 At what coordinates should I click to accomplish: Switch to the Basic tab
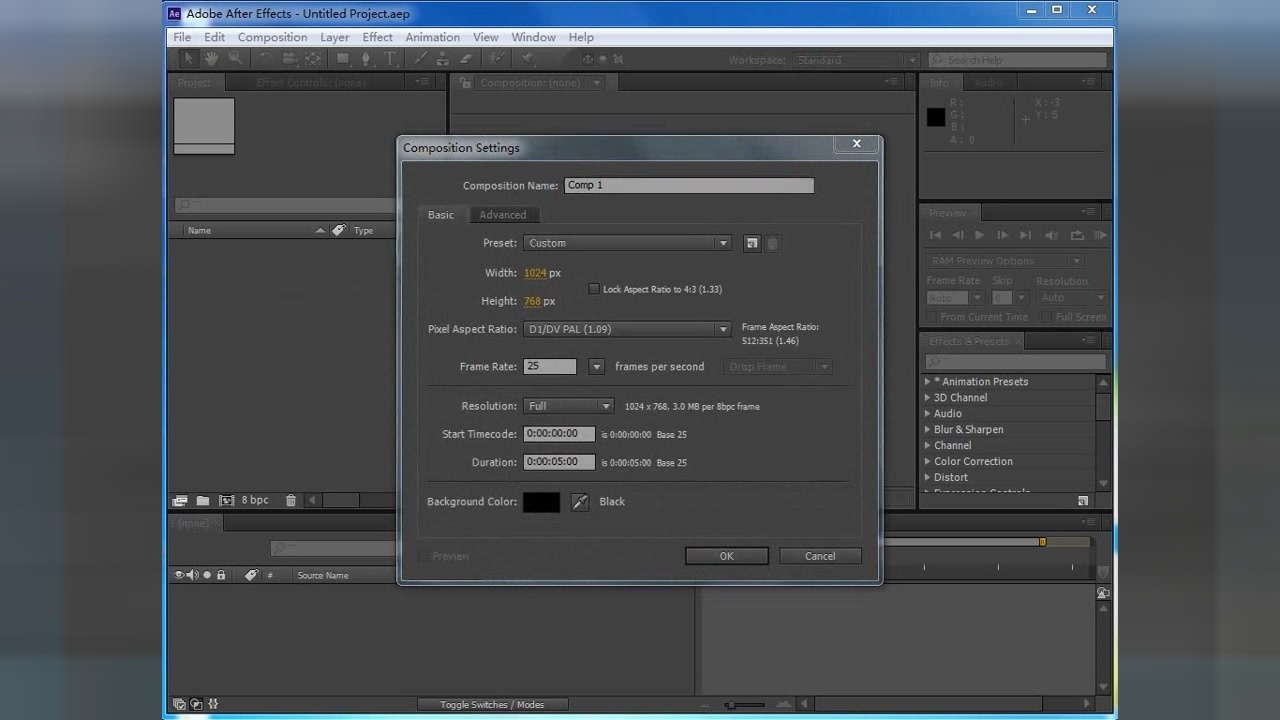coord(441,215)
